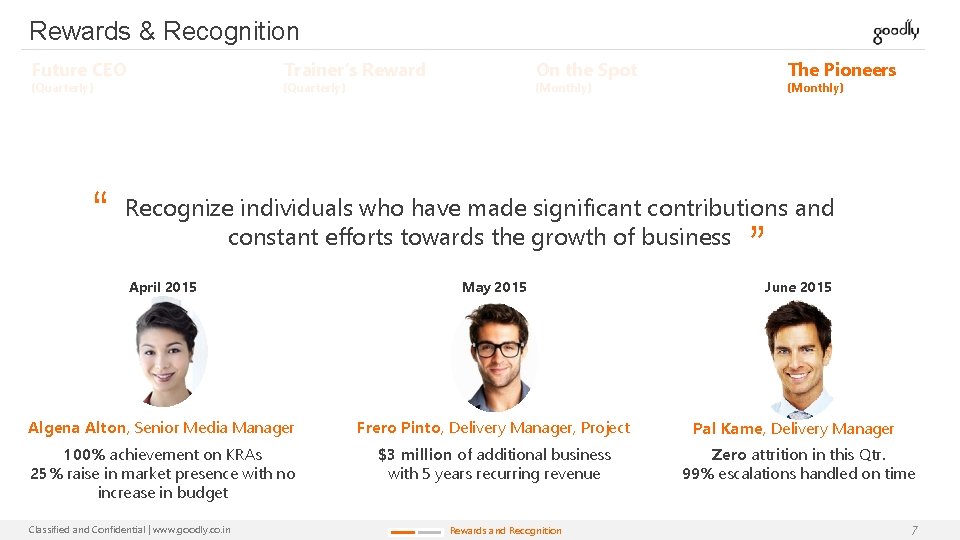Image resolution: width=960 pixels, height=540 pixels.
Task: Click the Rewards & Recognition slide title
Action: (164, 31)
